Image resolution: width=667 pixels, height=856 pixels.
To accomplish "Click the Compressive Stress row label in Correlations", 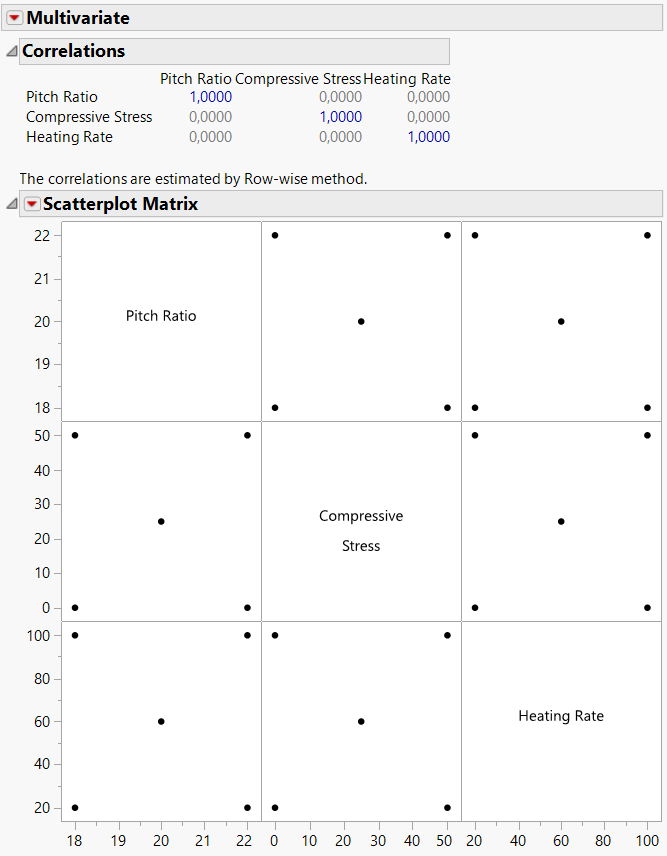I will coord(89,117).
